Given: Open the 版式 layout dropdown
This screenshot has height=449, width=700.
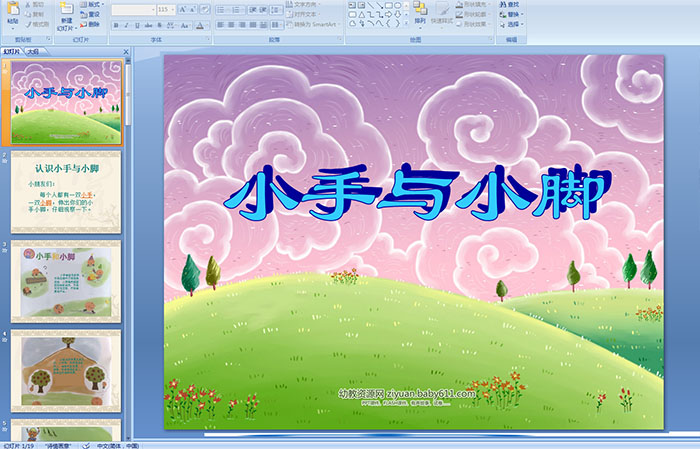Looking at the screenshot, I should (92, 4).
